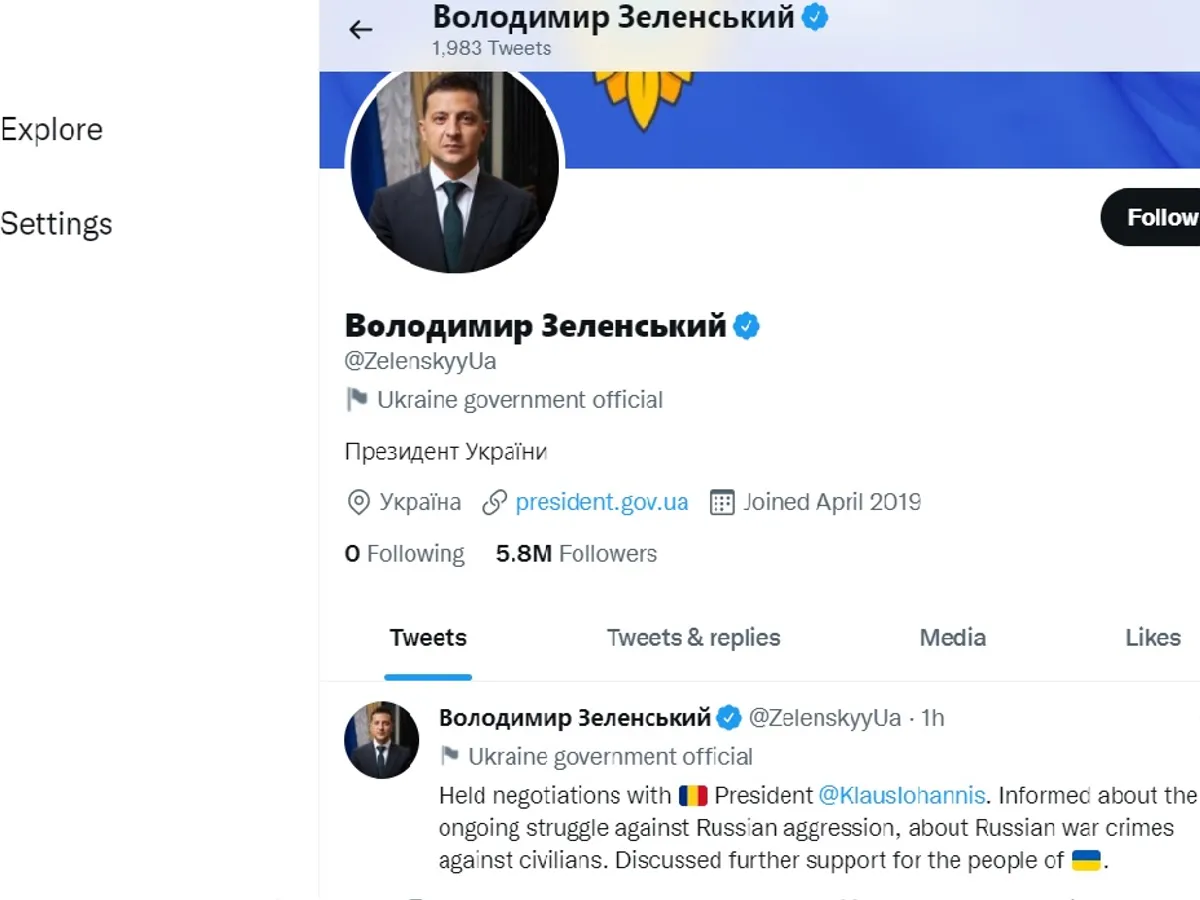
Task: Click the link chain icon
Action: (x=494, y=502)
